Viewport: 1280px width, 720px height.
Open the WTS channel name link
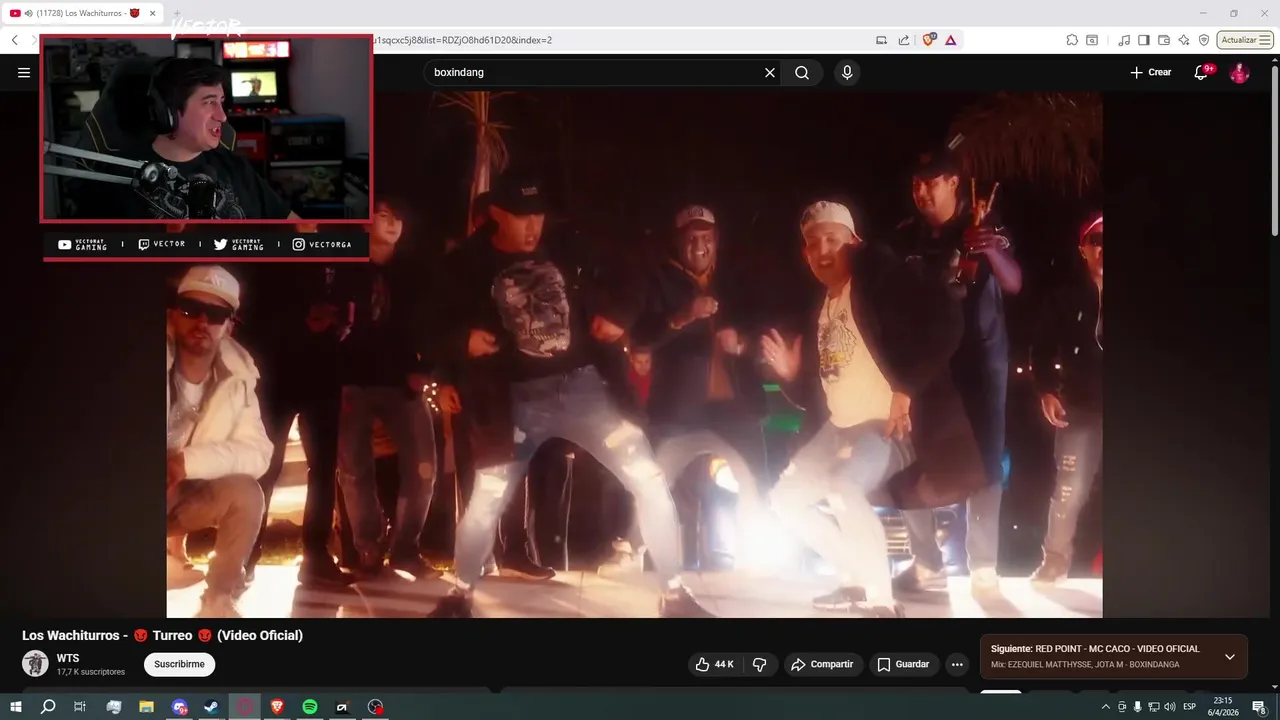pyautogui.click(x=68, y=658)
